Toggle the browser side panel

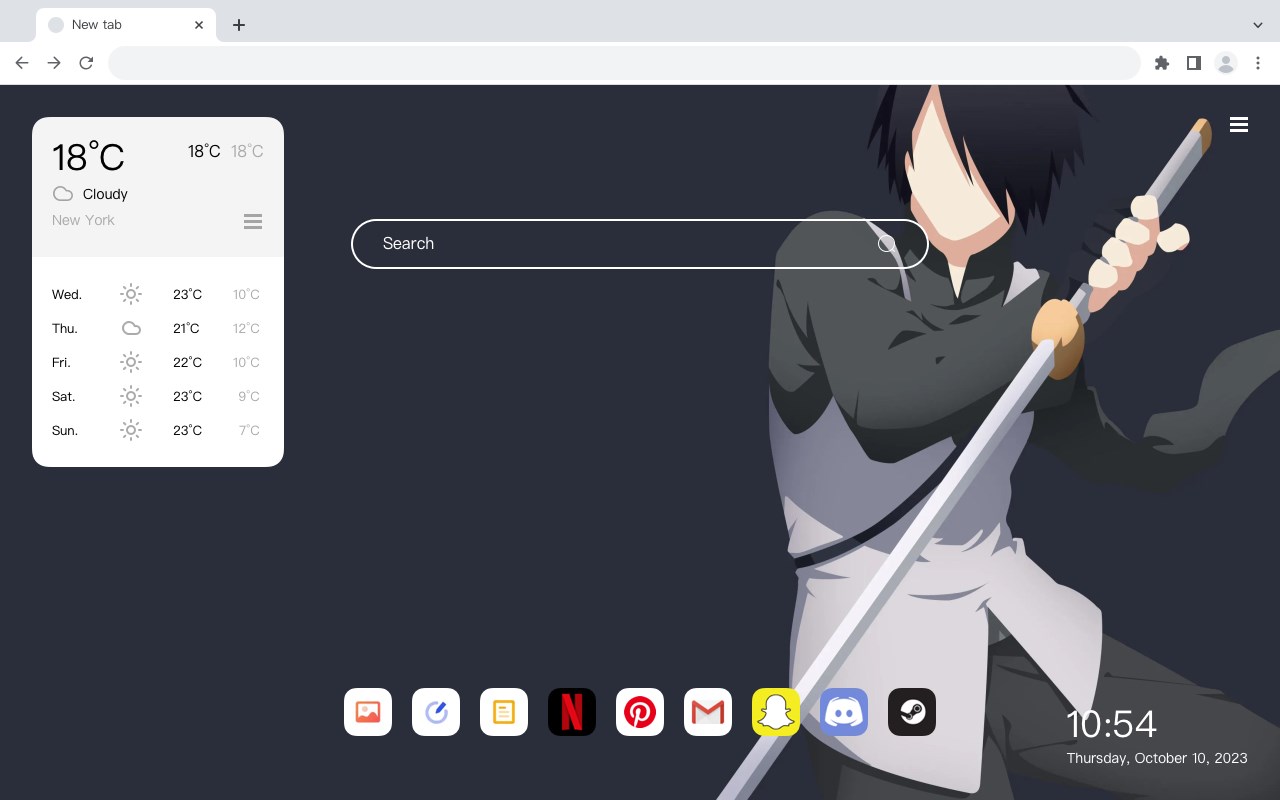click(x=1194, y=63)
